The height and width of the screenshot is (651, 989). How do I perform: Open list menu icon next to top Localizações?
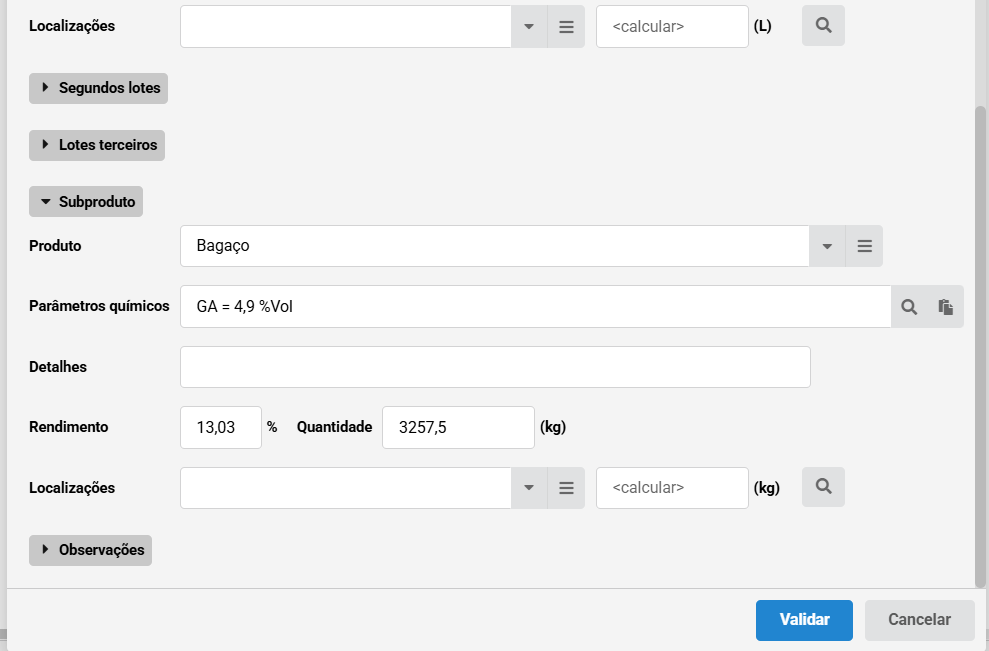click(x=566, y=26)
